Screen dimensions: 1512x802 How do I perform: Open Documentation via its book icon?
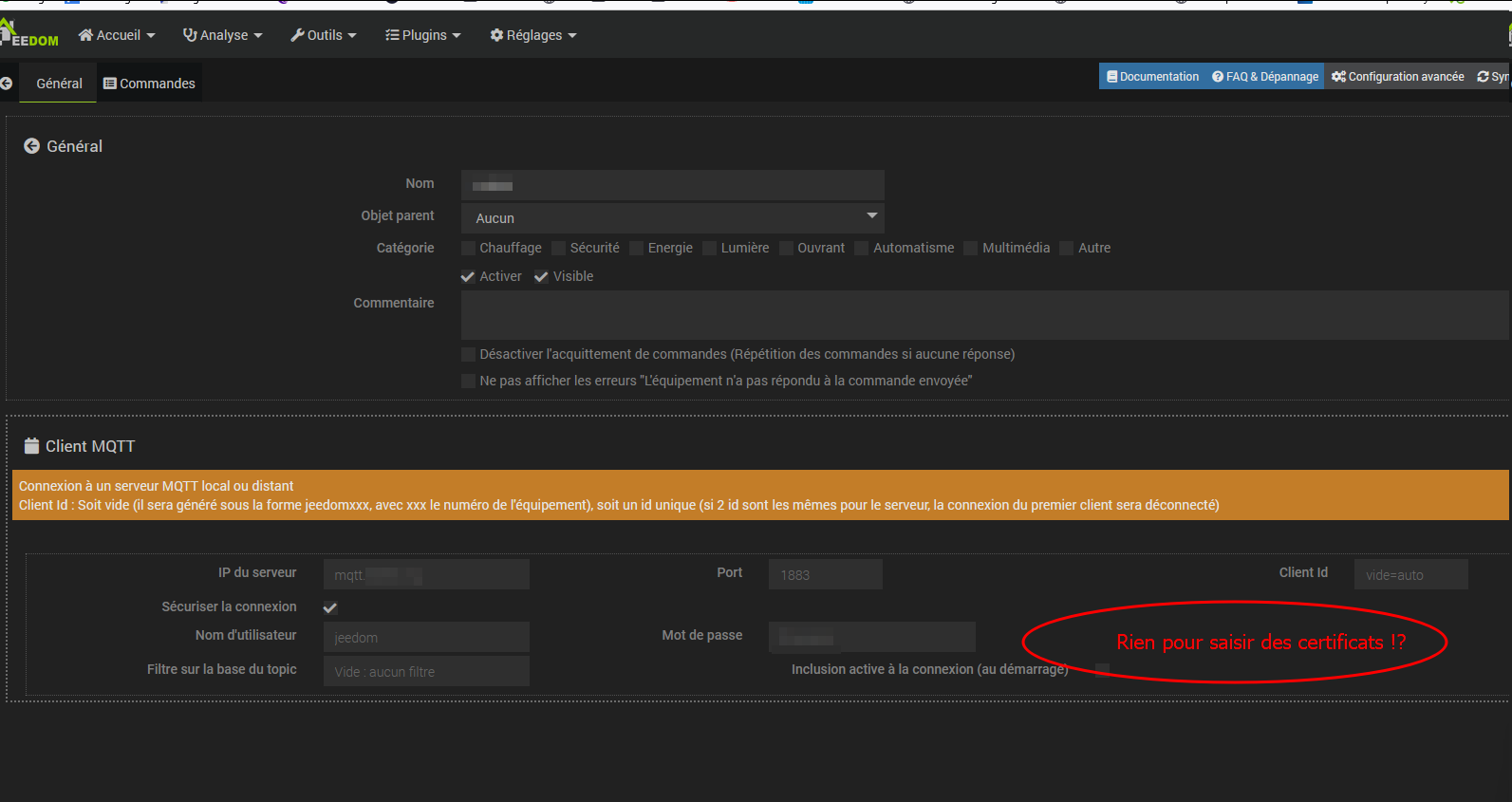1111,77
